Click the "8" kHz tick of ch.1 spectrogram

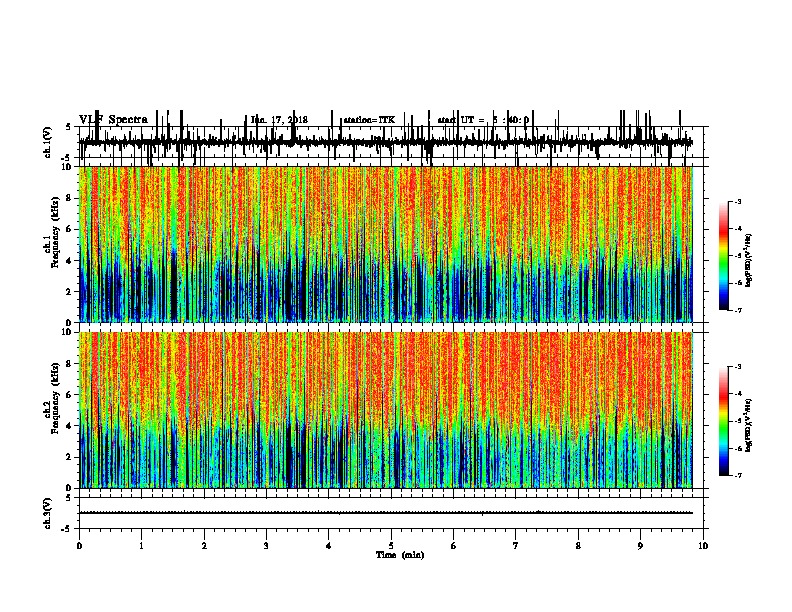tap(70, 198)
